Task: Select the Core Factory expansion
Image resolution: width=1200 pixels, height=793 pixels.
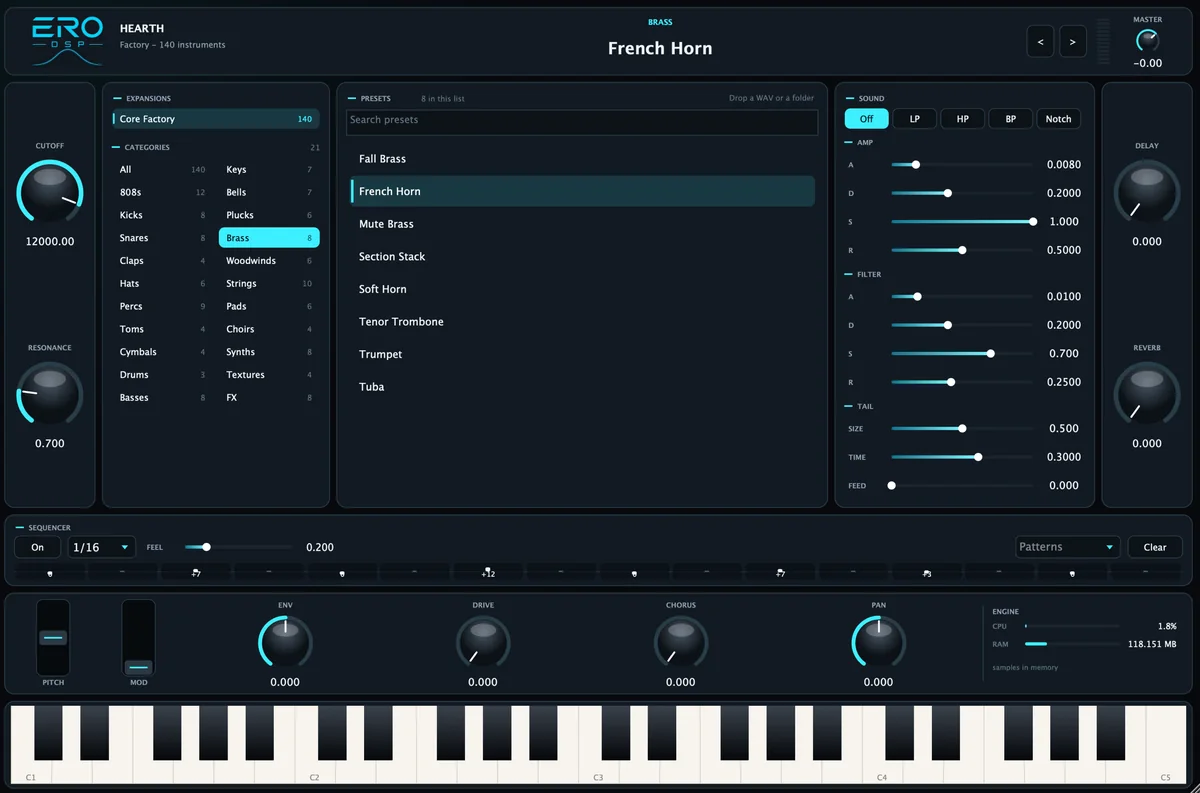Action: pos(216,119)
